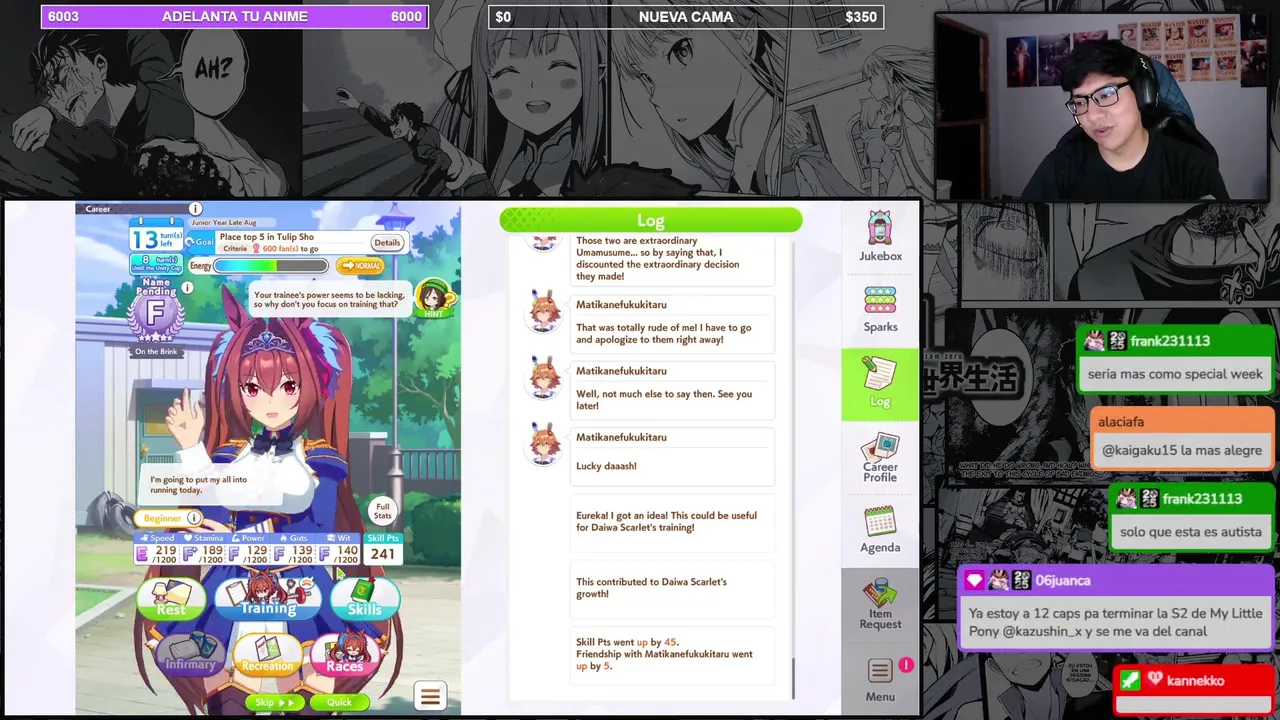Click the 'Adelanta tu anime' goal bar

[x=234, y=17]
